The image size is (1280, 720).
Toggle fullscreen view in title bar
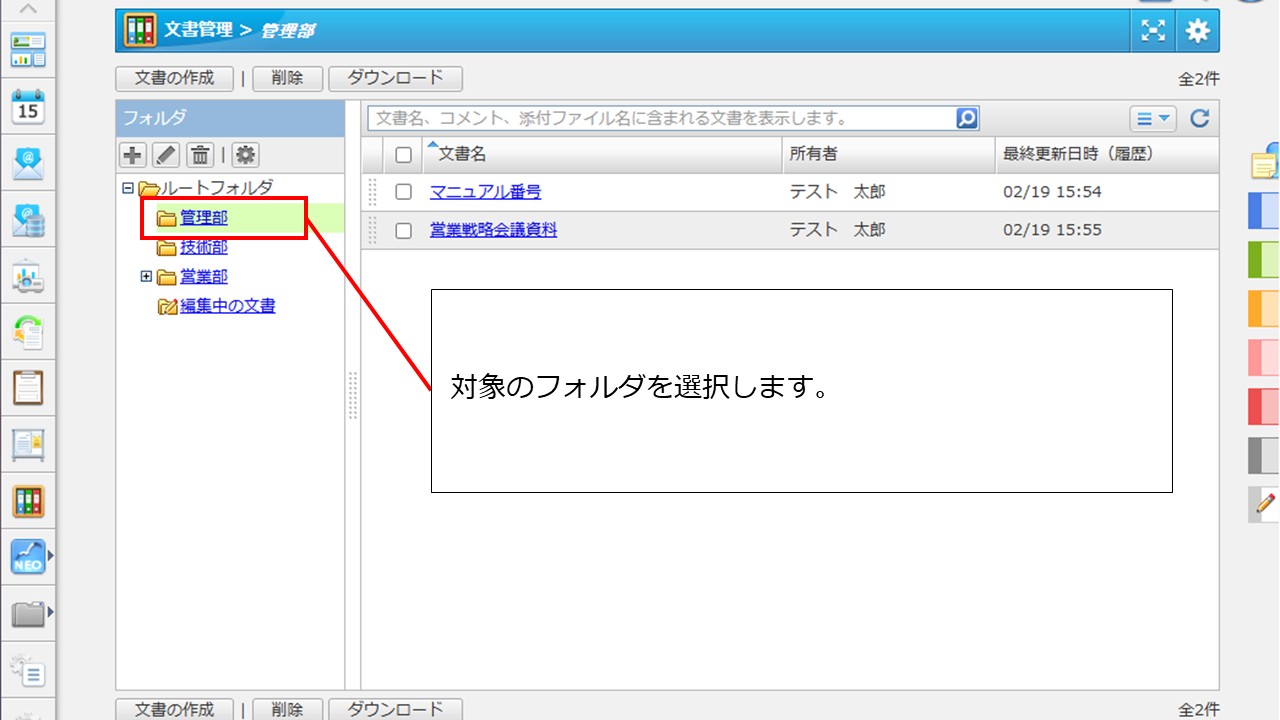coord(1153,31)
